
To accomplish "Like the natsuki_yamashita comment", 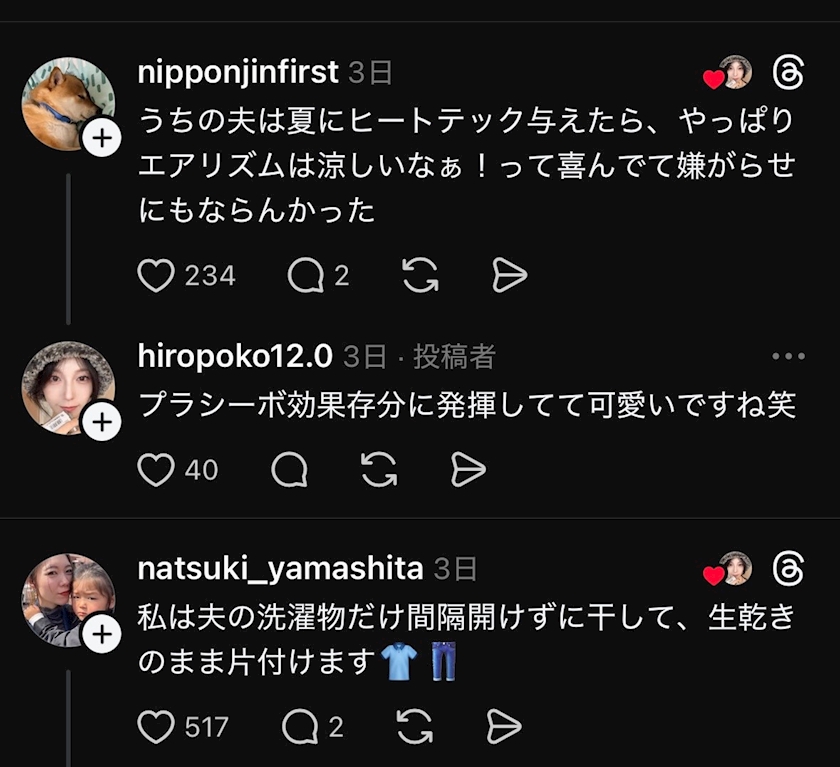I will point(156,727).
